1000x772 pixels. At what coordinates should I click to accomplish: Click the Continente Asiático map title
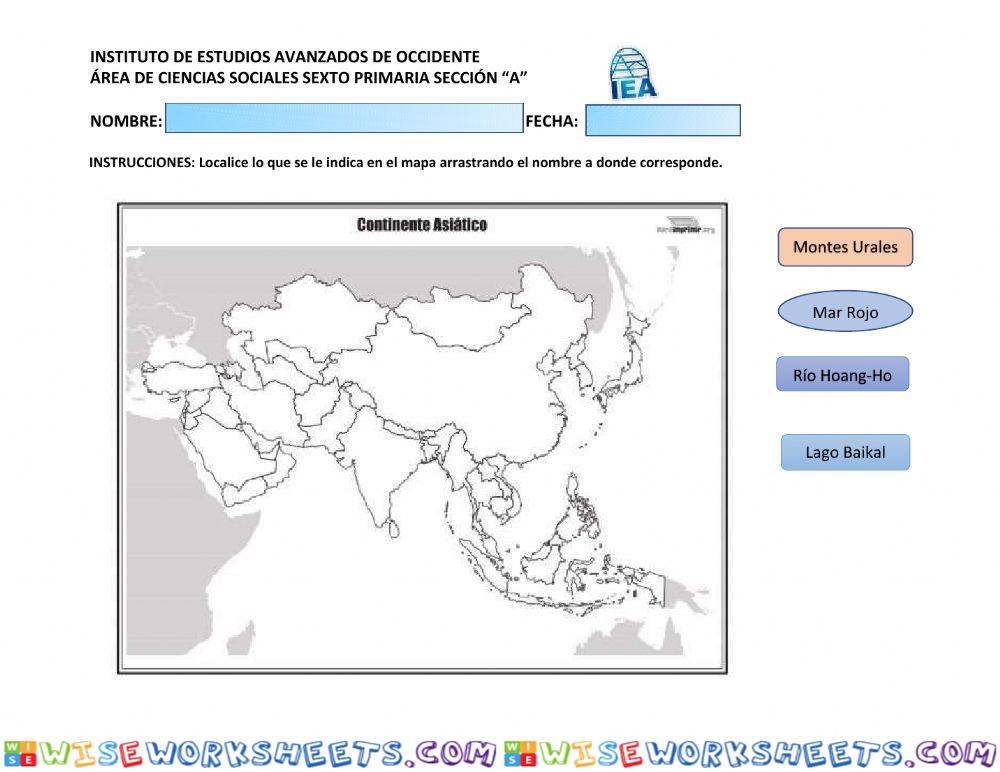click(422, 225)
